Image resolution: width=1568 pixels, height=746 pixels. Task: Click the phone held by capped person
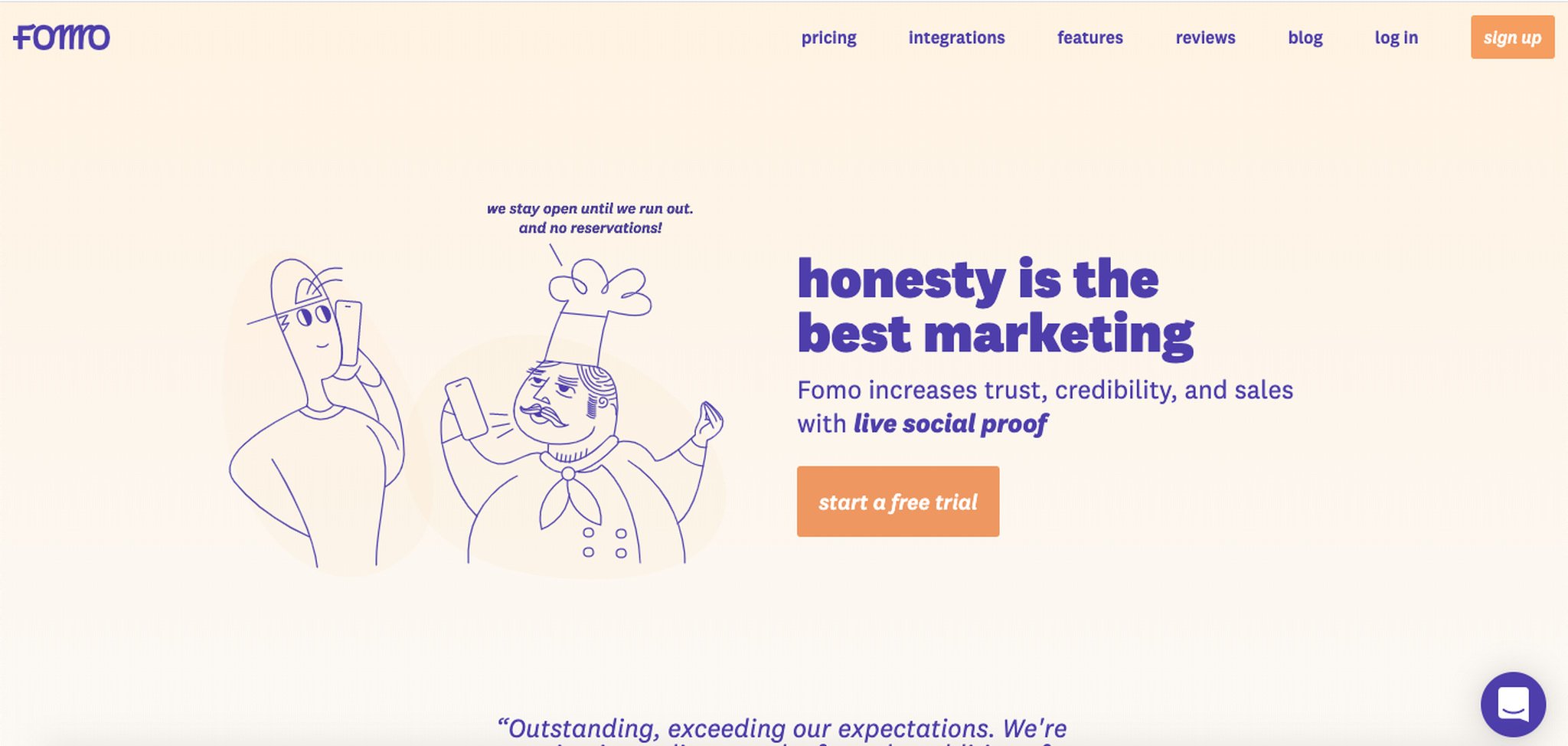pos(349,333)
